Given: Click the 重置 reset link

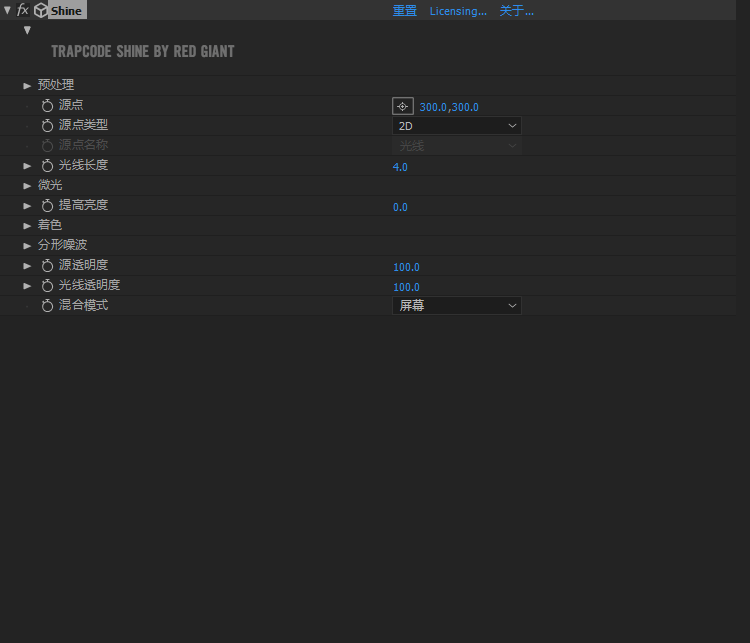Looking at the screenshot, I should coord(405,11).
